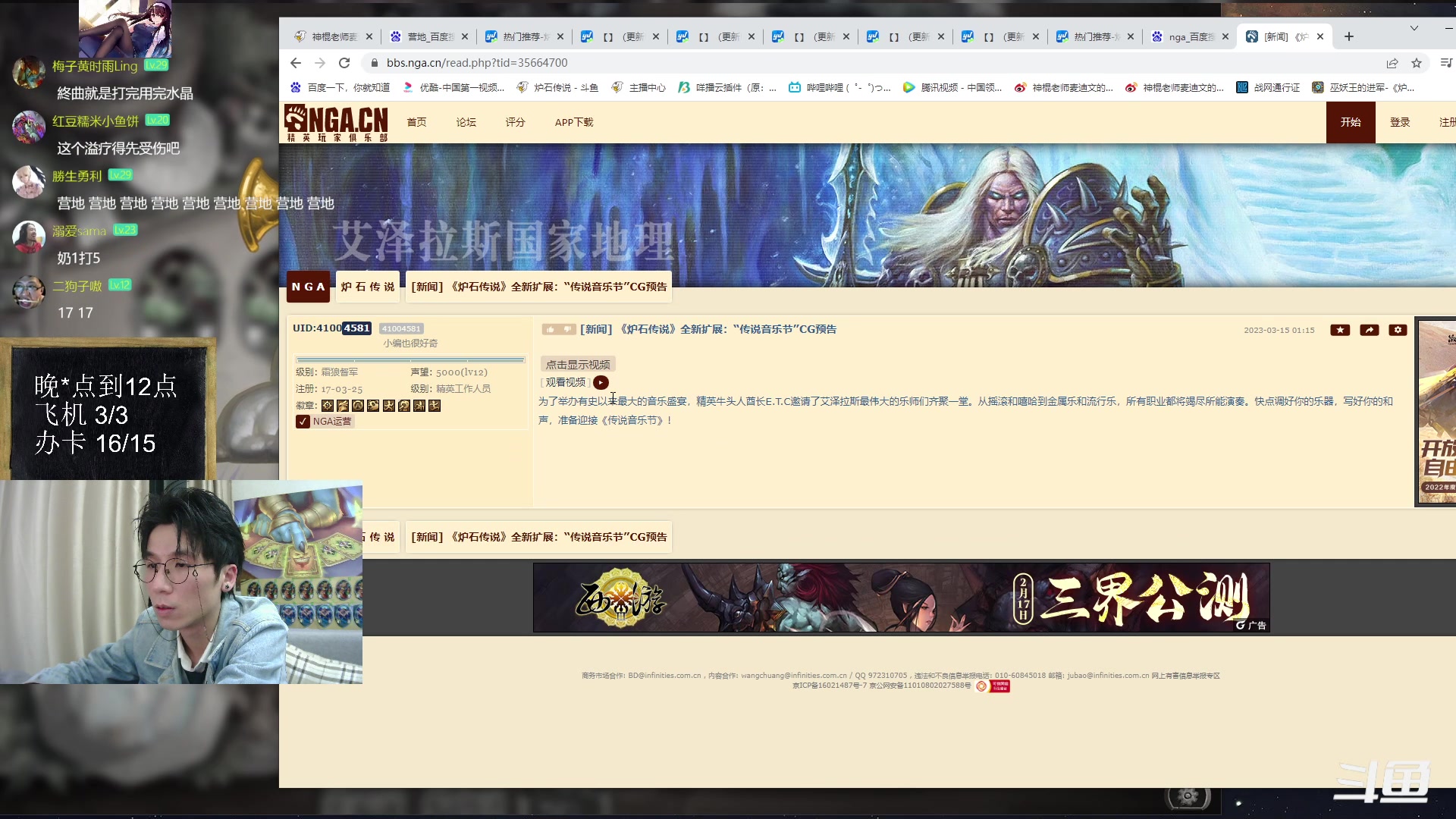
Task: Click the star icon to favorite the post
Action: click(1341, 330)
